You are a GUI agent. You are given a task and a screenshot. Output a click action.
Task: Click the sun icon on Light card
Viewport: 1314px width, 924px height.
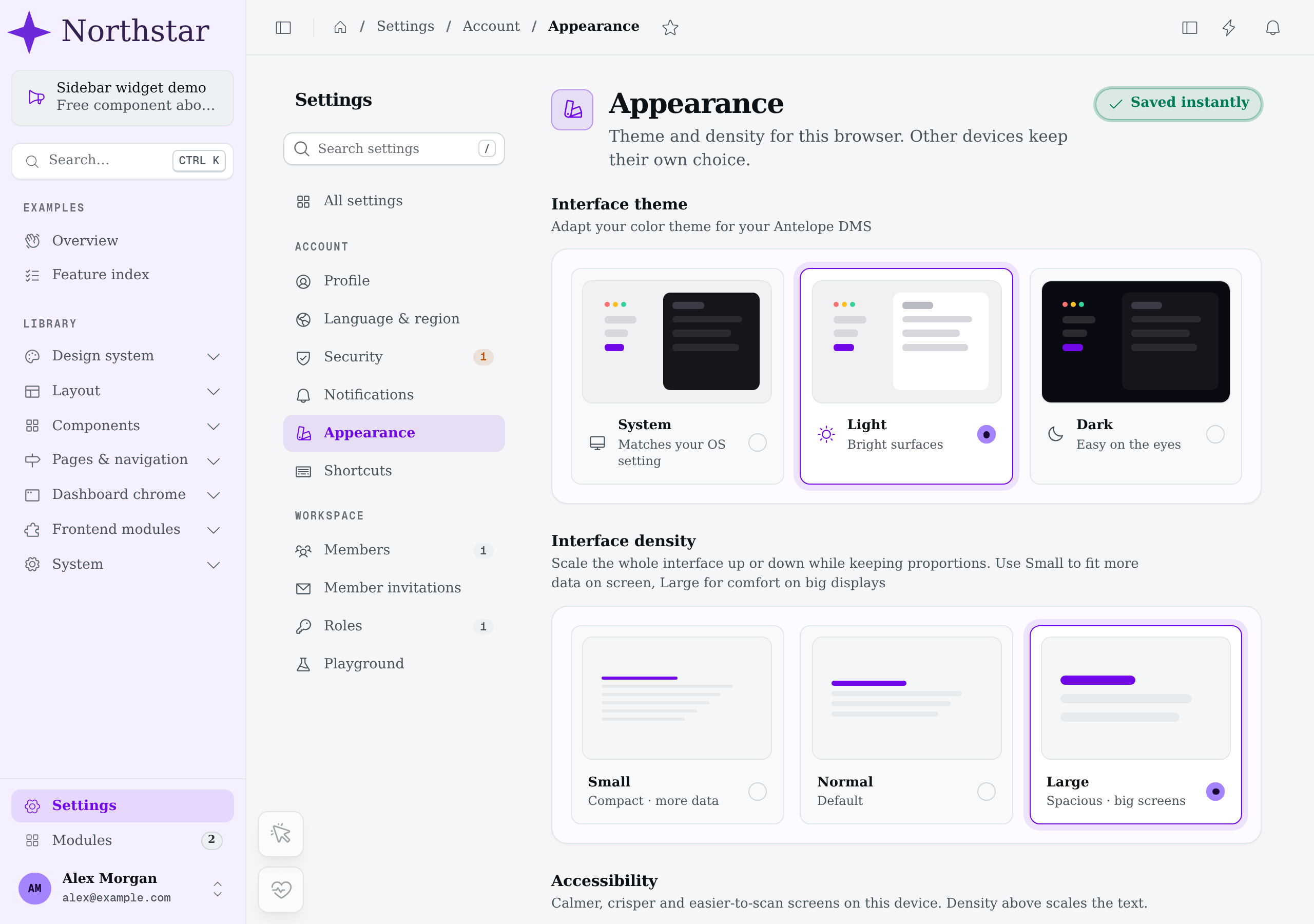pos(826,434)
